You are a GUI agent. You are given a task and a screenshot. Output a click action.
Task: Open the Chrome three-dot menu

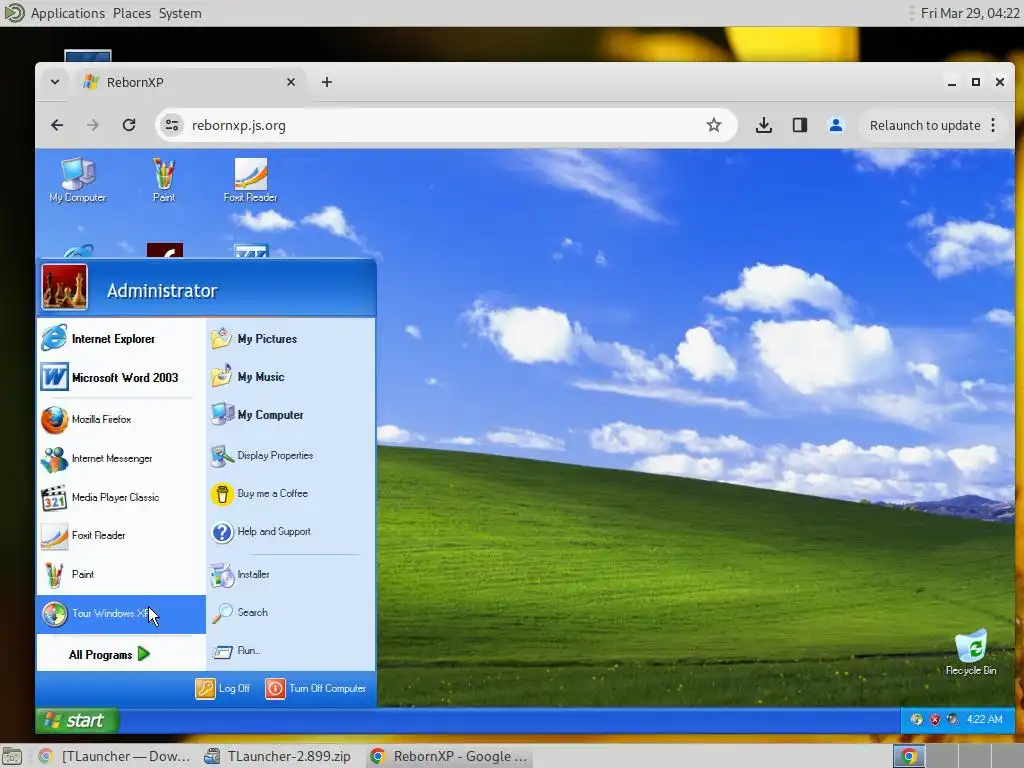[x=993, y=125]
